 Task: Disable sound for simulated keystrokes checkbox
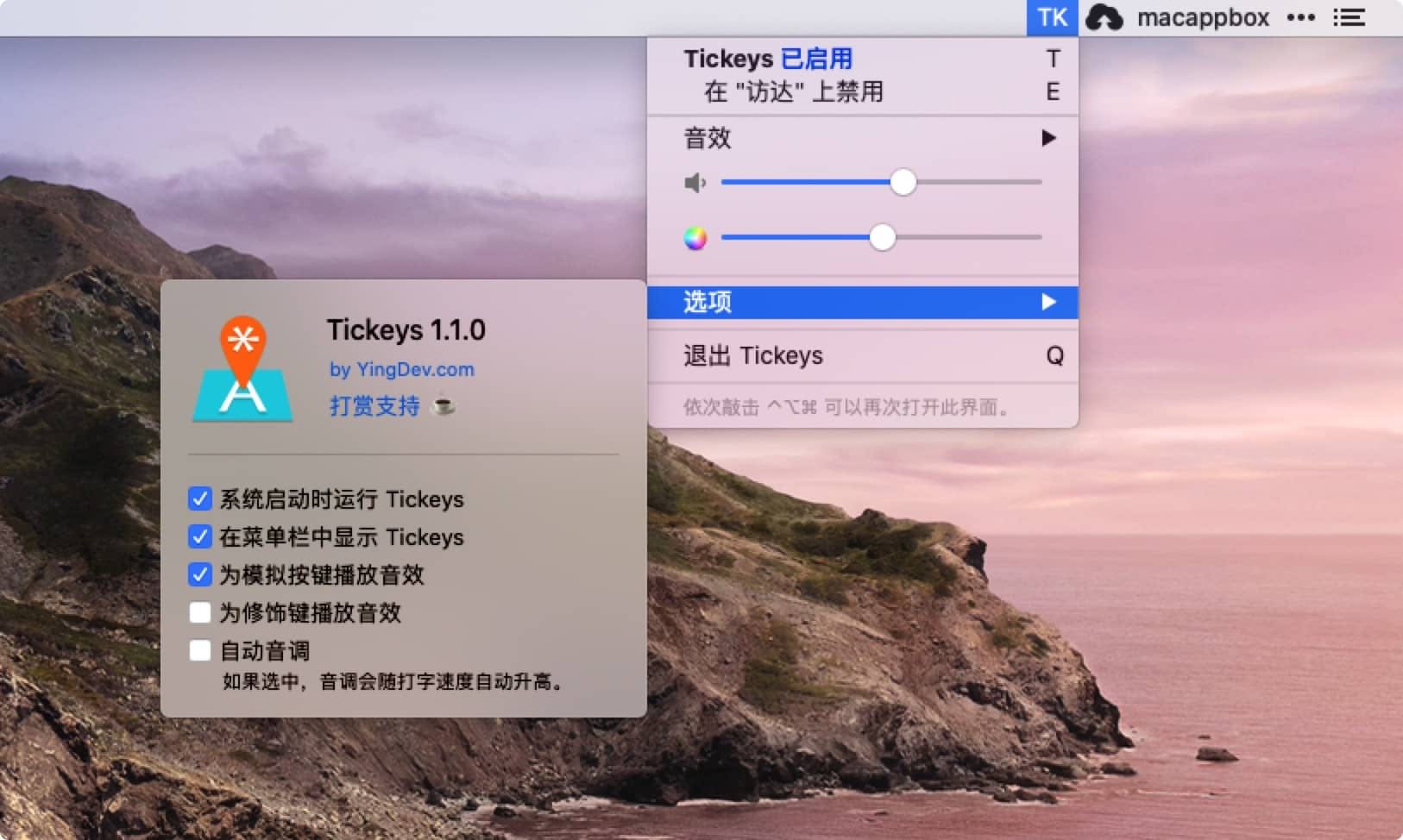[x=199, y=574]
